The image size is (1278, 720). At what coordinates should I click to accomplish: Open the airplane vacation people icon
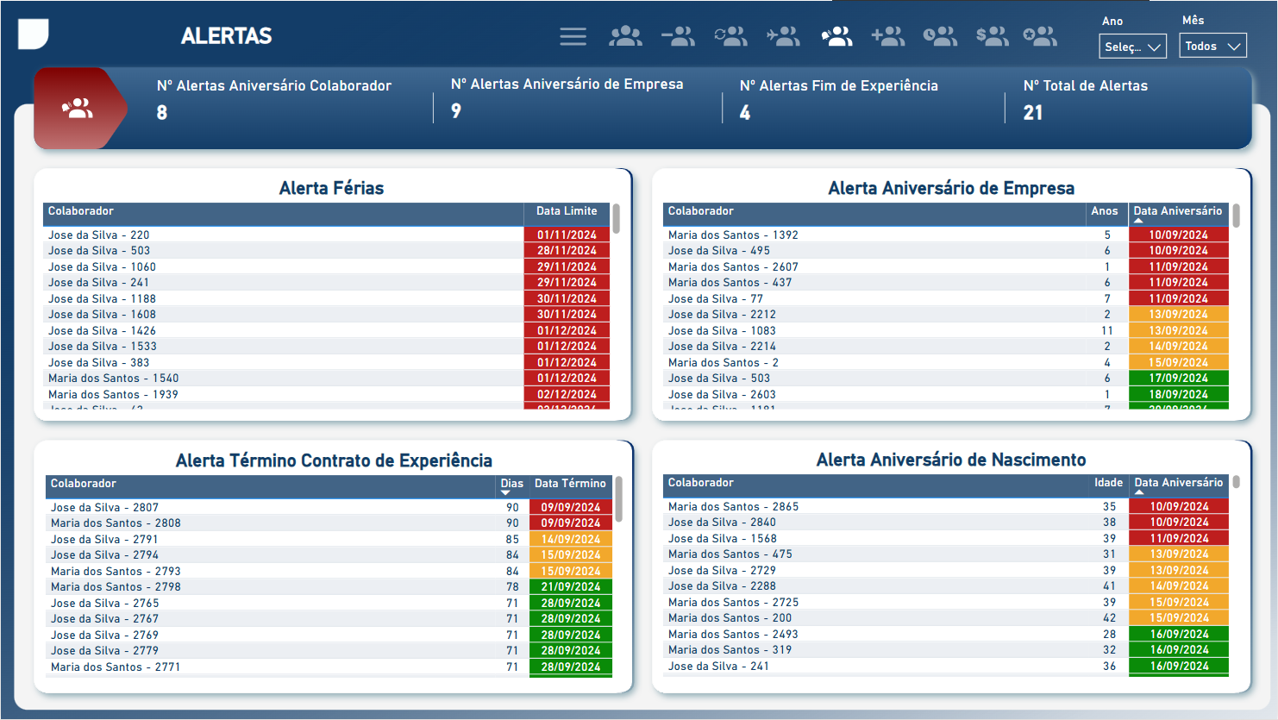783,37
